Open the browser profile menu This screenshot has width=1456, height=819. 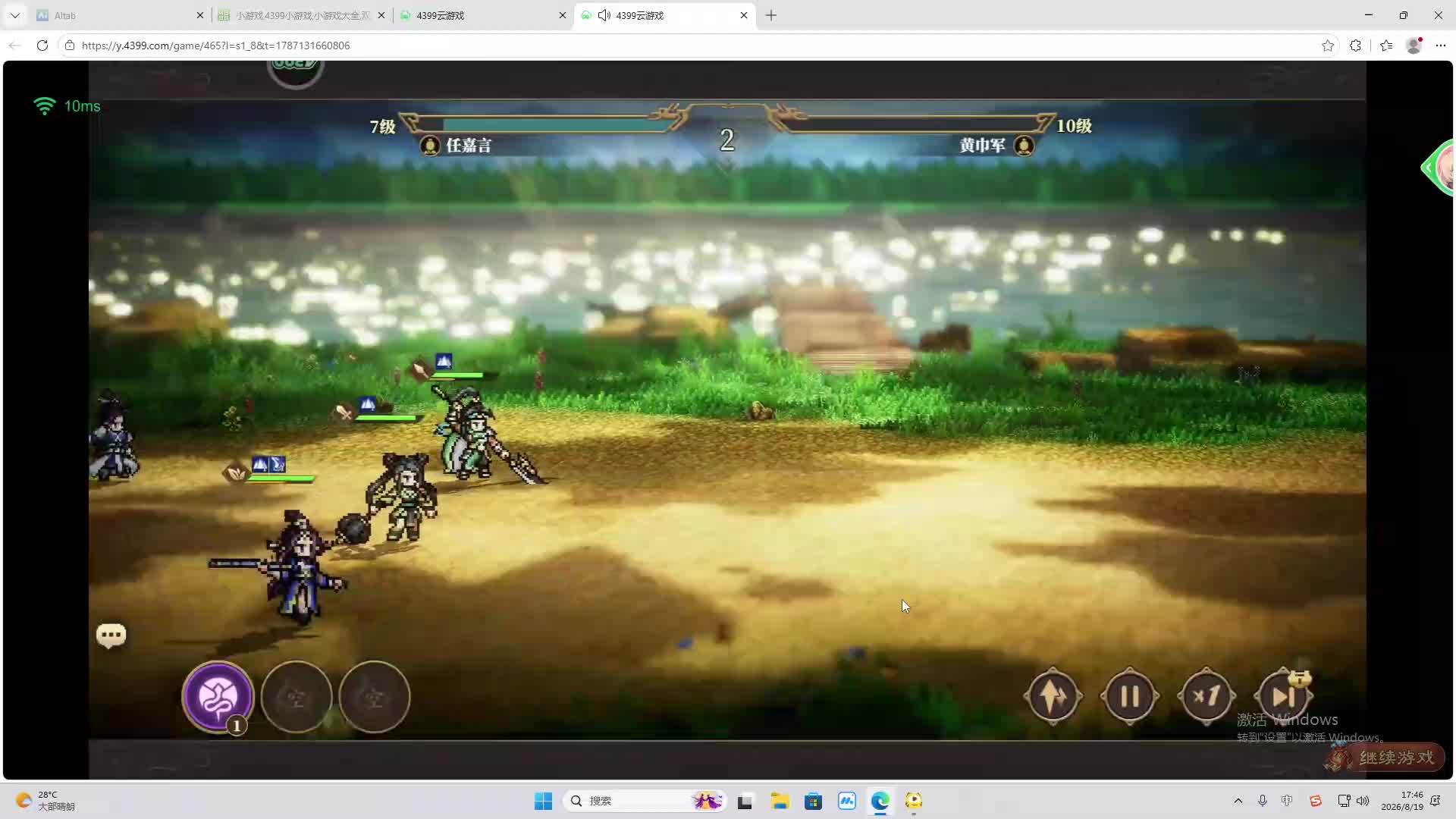1414,45
